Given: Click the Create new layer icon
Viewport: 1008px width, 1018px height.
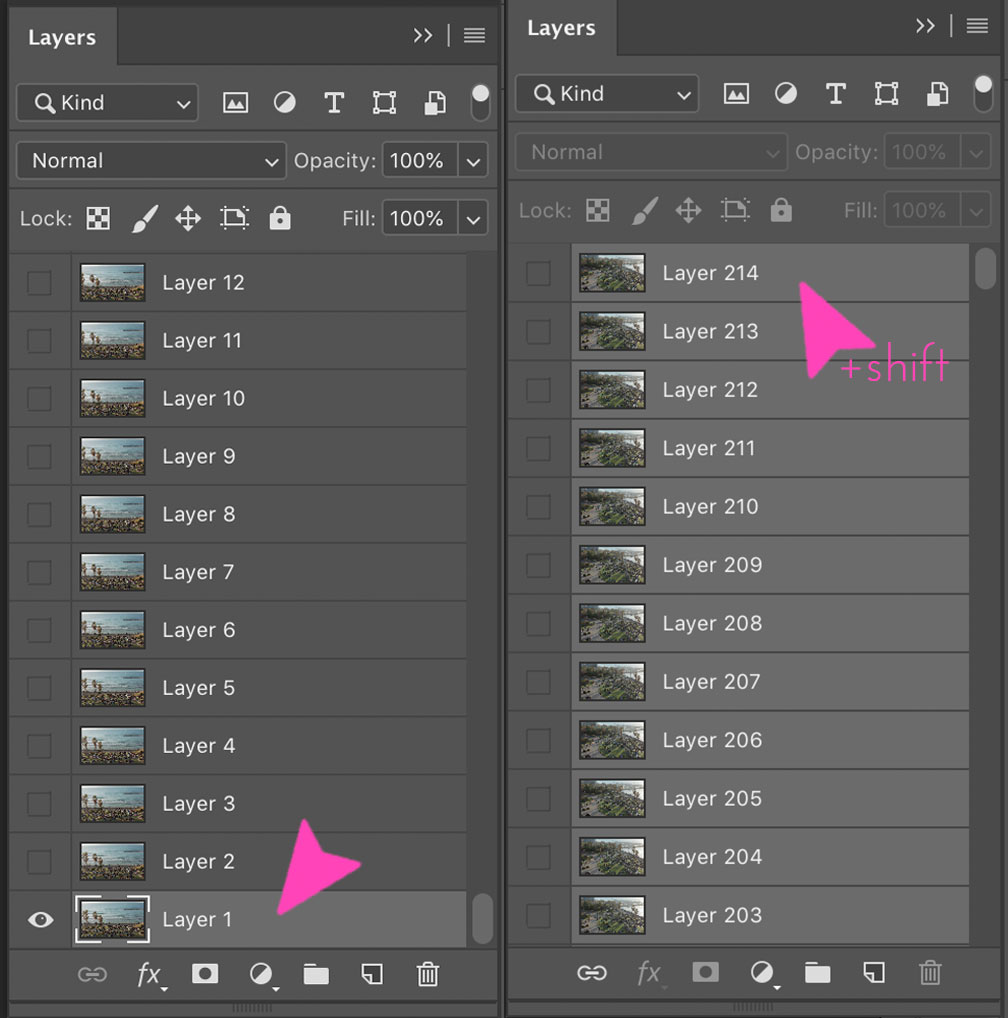Looking at the screenshot, I should tap(372, 974).
